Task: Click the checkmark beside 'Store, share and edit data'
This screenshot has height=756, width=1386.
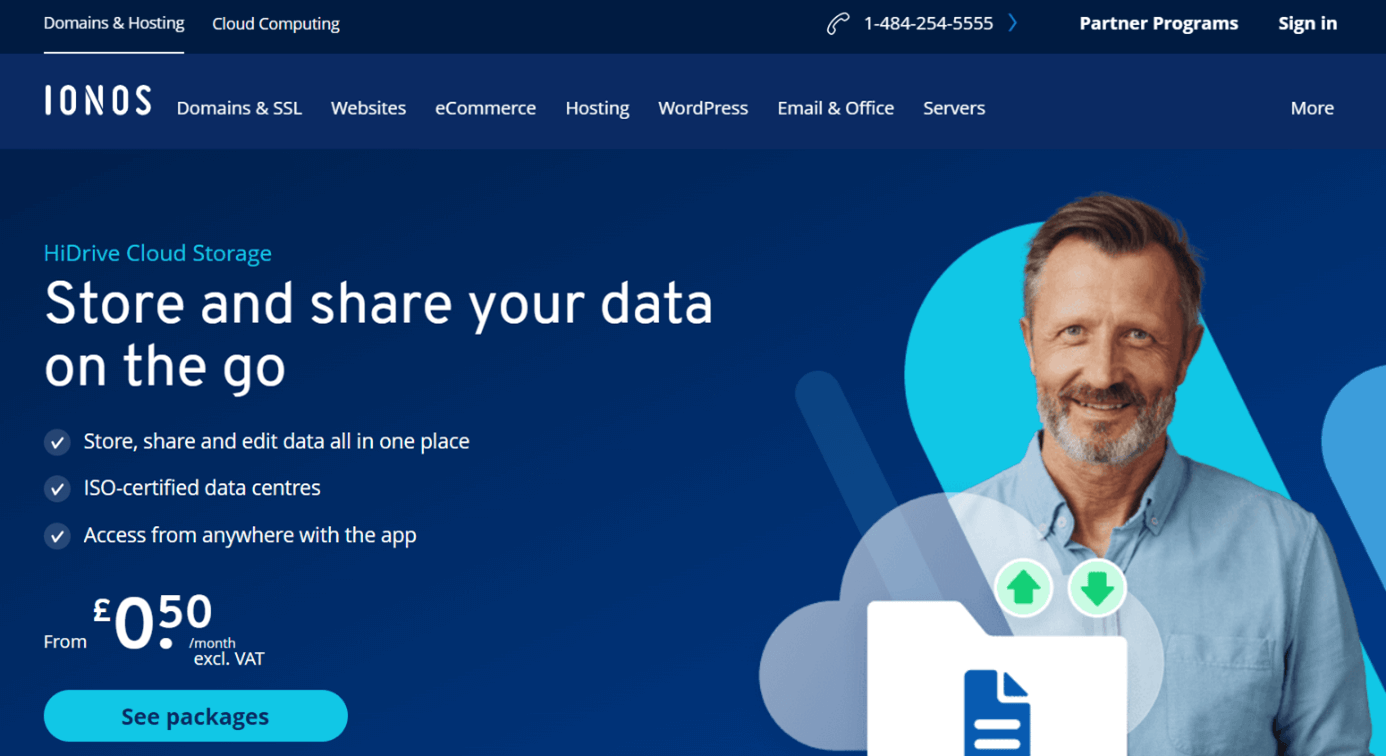Action: (57, 441)
